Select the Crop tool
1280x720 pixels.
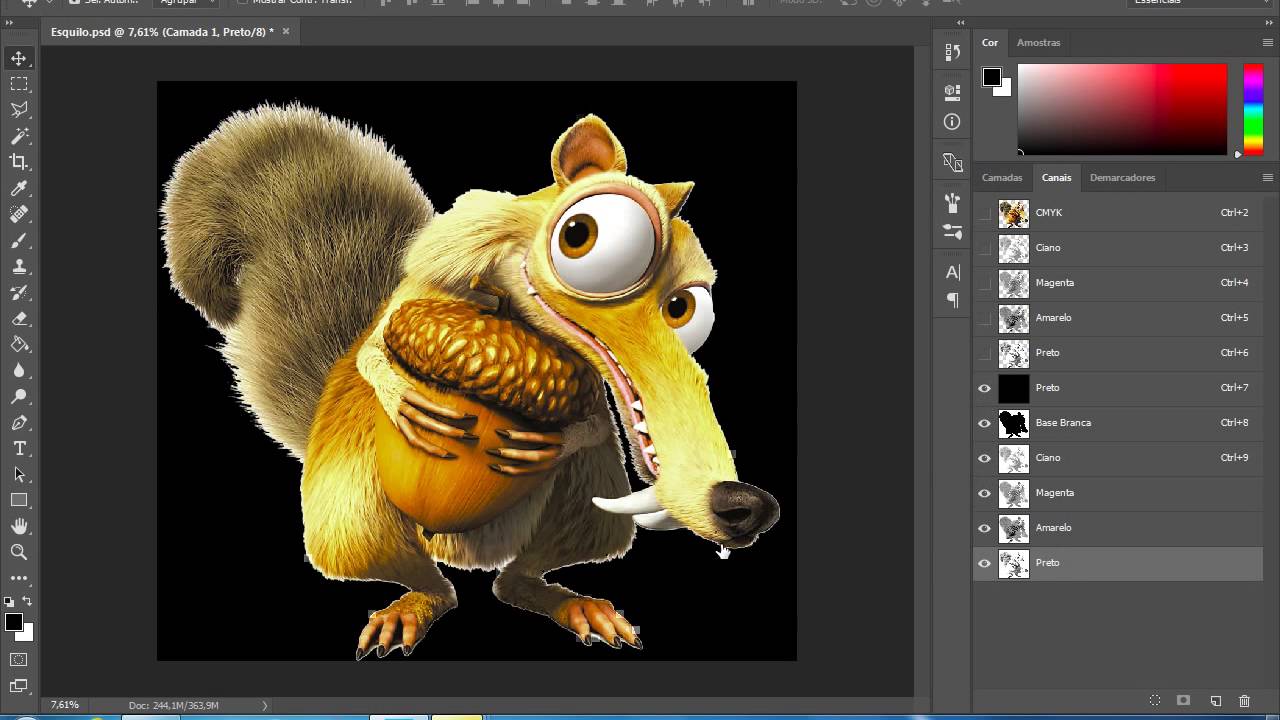click(19, 162)
